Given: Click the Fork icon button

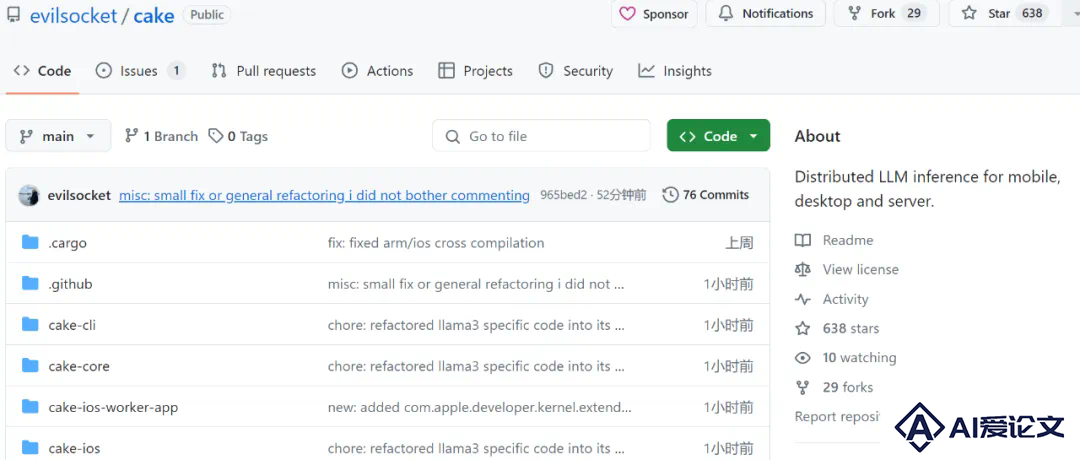Looking at the screenshot, I should point(854,13).
